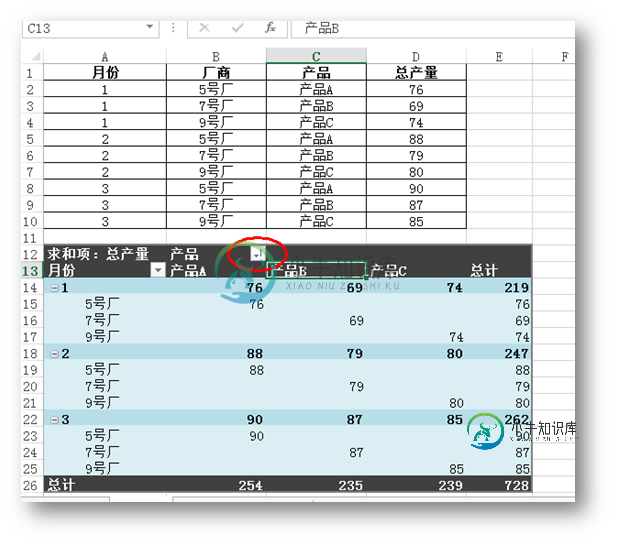Click cell C9 containing 产品B
This screenshot has height=544, width=617.
[316, 205]
